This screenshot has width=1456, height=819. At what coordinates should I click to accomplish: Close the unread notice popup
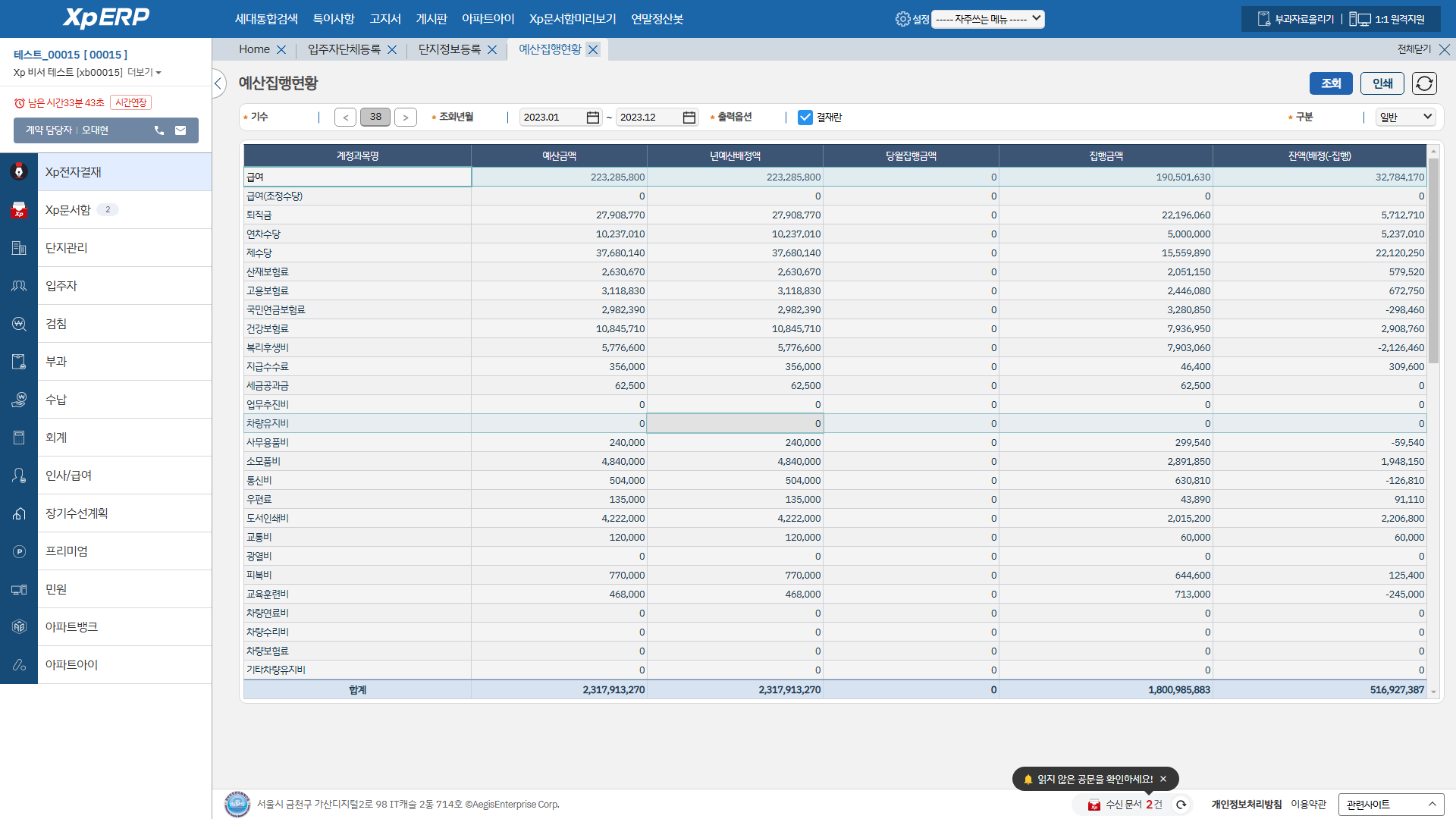[x=1163, y=779]
